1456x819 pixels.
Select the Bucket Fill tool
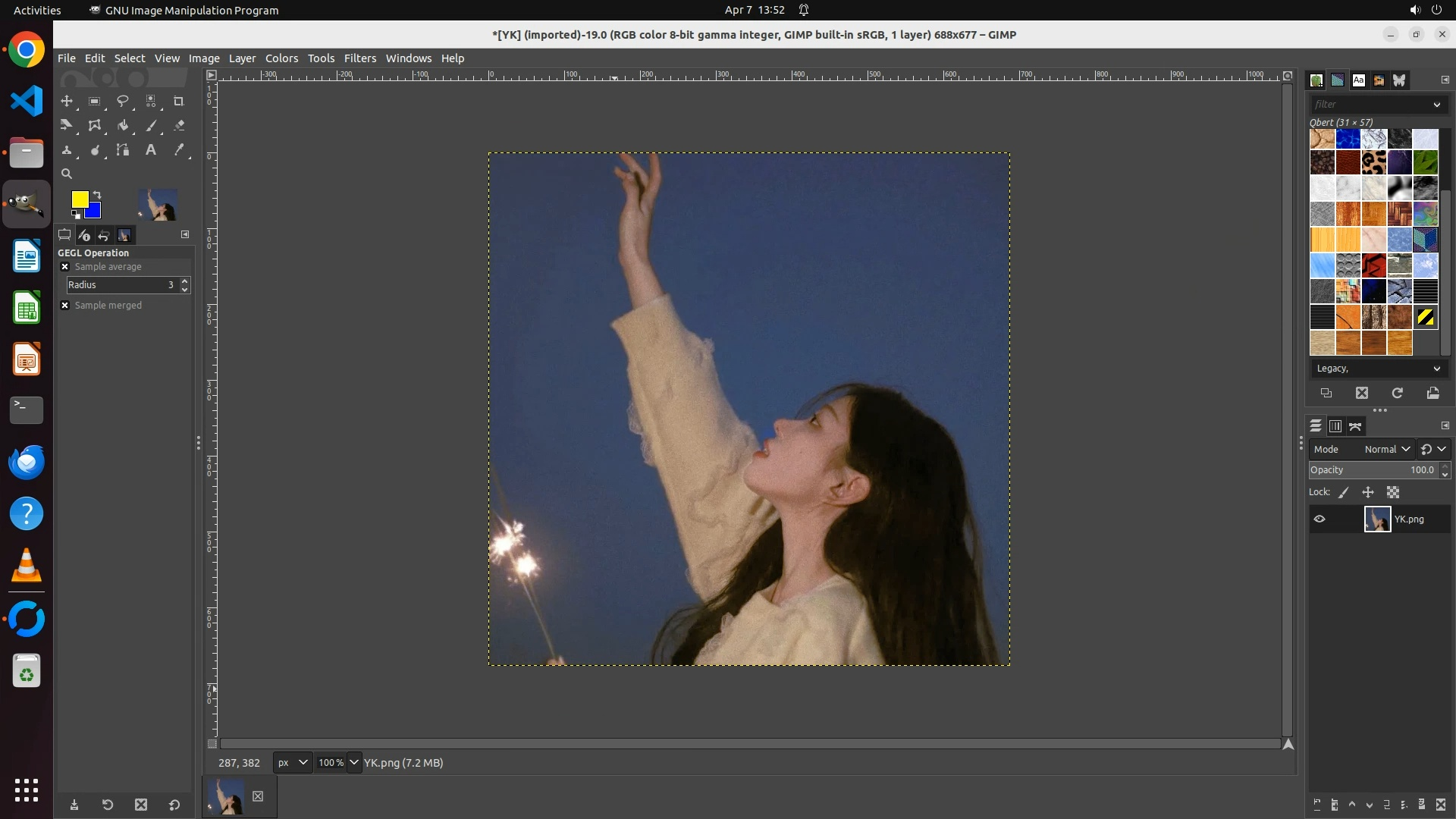pos(122,126)
